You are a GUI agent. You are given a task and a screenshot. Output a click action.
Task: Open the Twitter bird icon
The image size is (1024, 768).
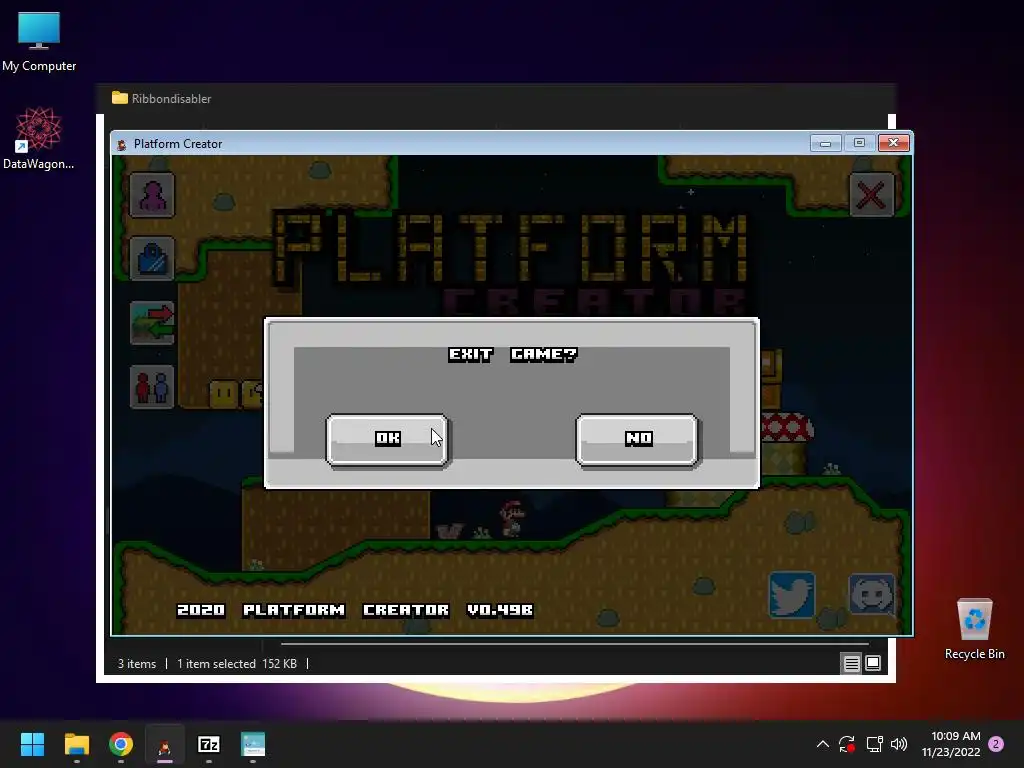[x=792, y=595]
